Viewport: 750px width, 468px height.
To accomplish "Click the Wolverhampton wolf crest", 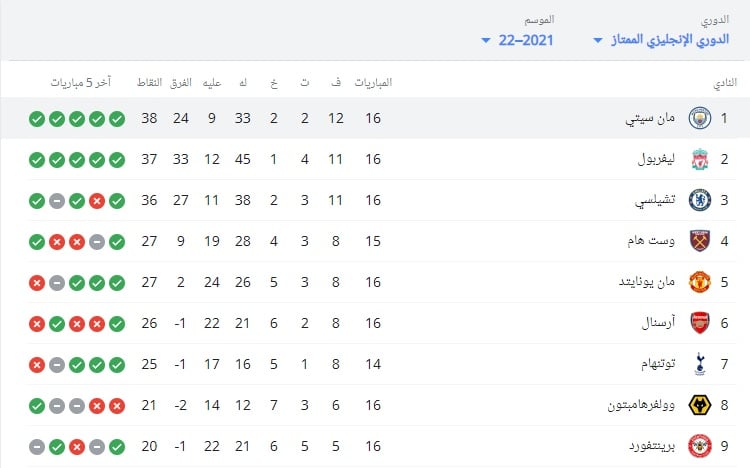I will 700,405.
